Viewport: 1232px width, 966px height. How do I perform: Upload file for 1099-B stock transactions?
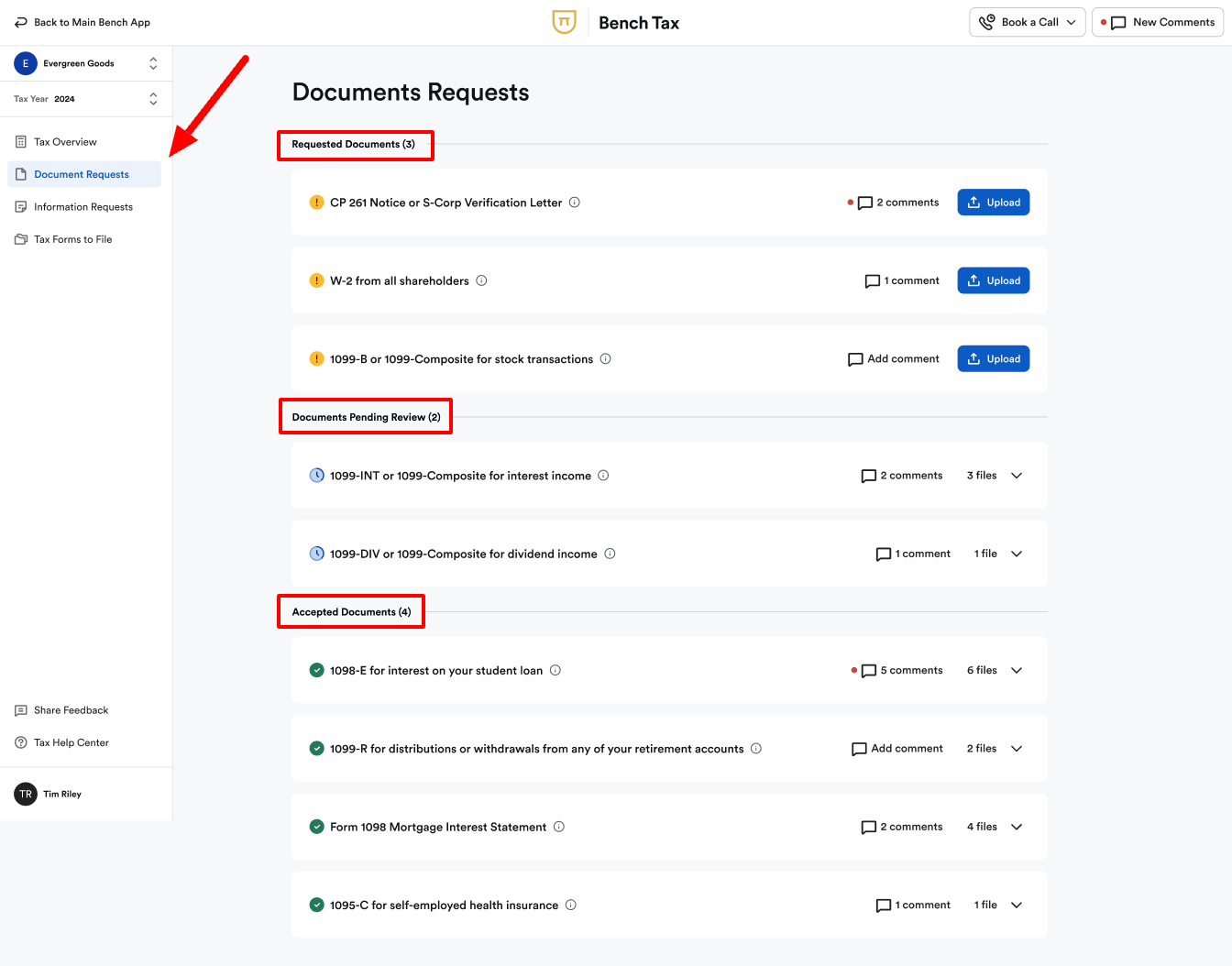pyautogui.click(x=994, y=359)
